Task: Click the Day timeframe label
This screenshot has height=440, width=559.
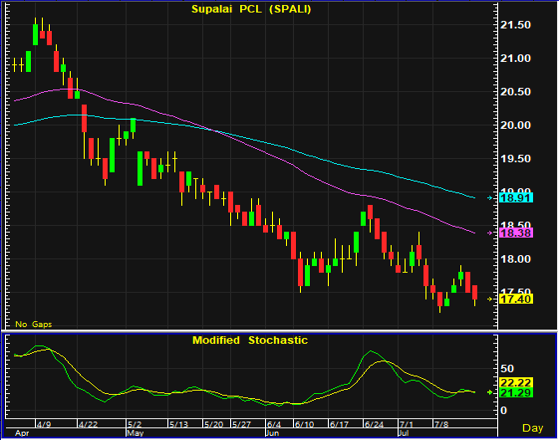Action: pyautogui.click(x=533, y=428)
